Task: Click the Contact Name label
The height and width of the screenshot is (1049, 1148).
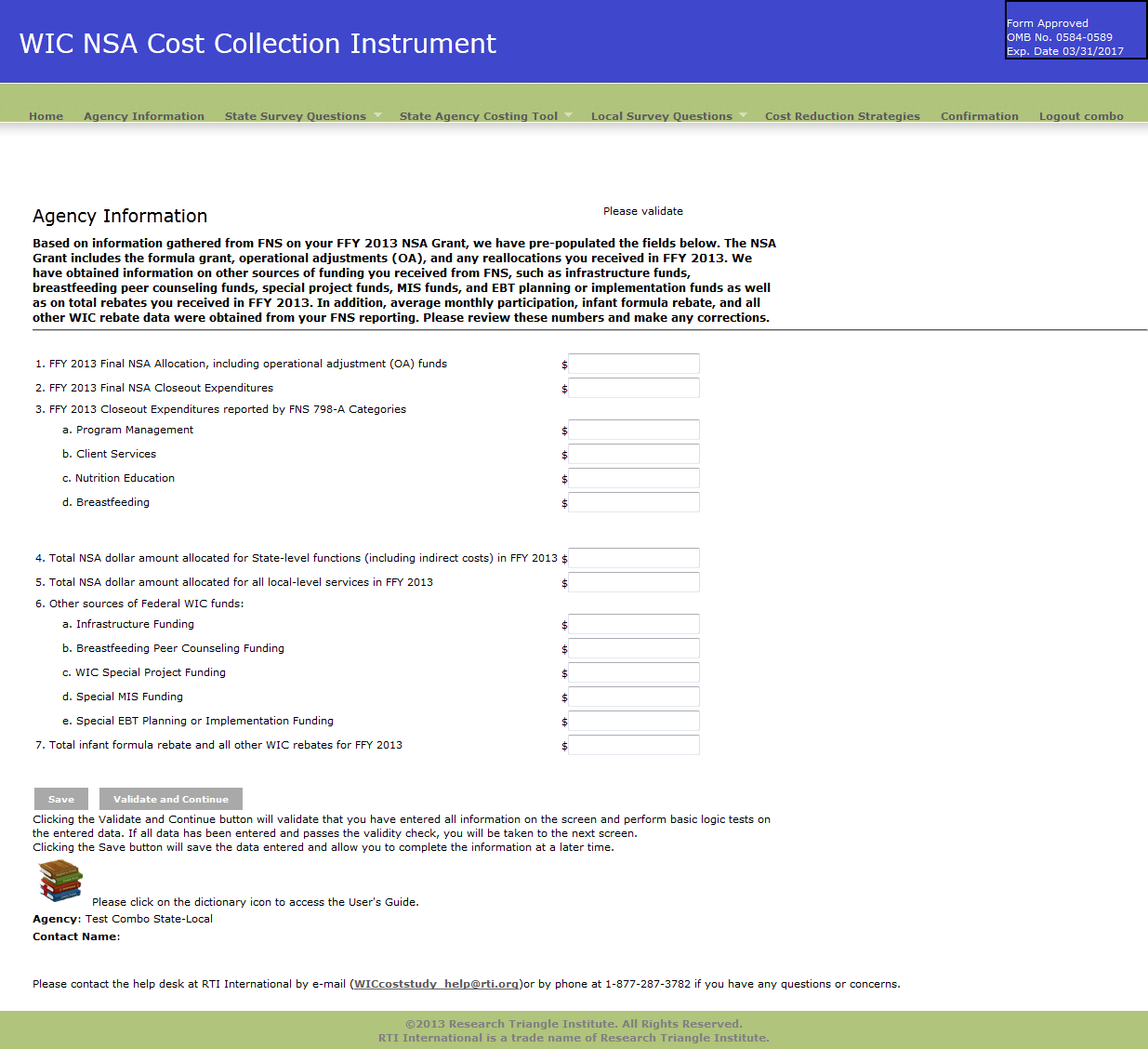Action: click(76, 936)
